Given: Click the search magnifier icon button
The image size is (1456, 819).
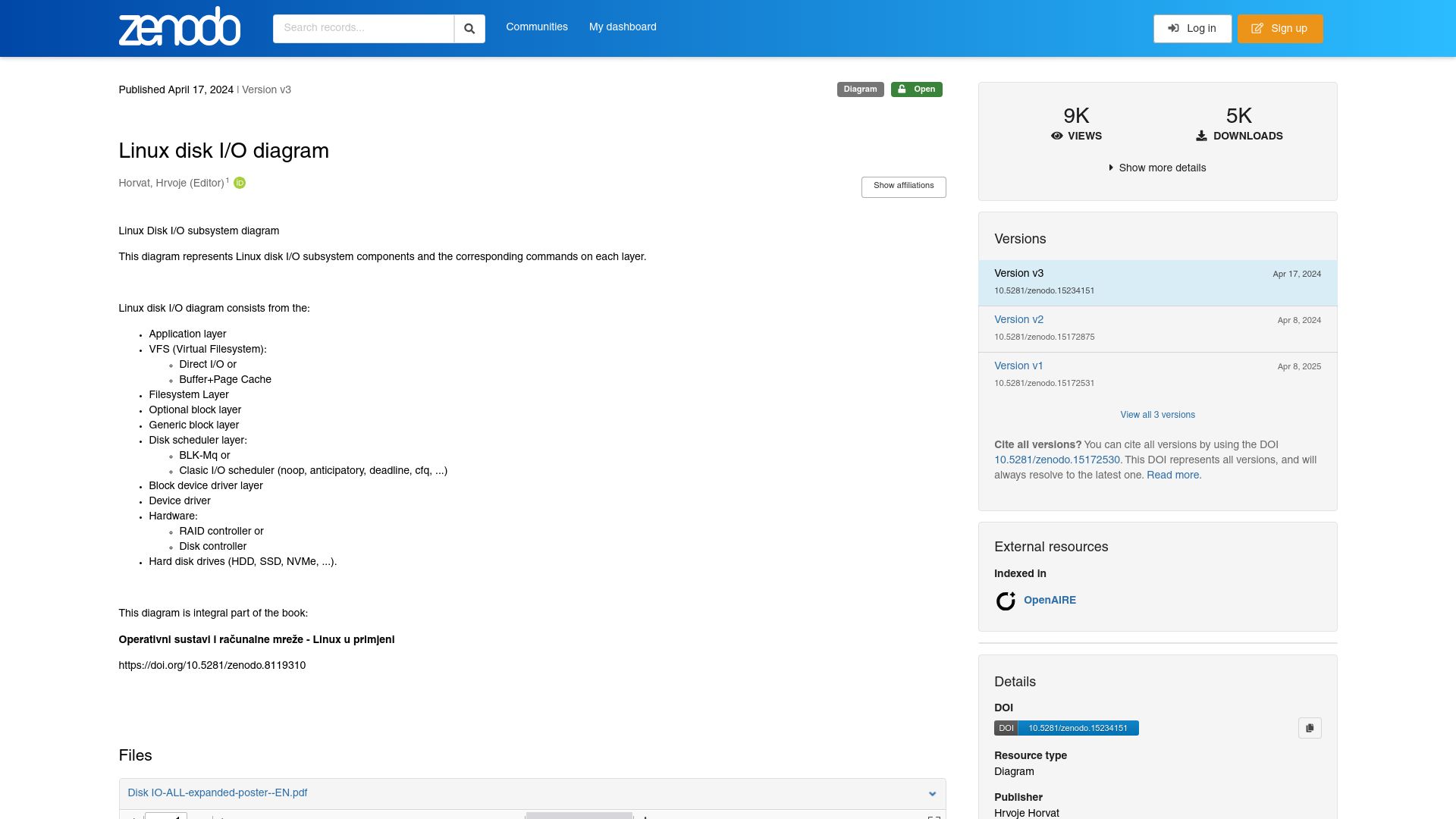Looking at the screenshot, I should 469,29.
